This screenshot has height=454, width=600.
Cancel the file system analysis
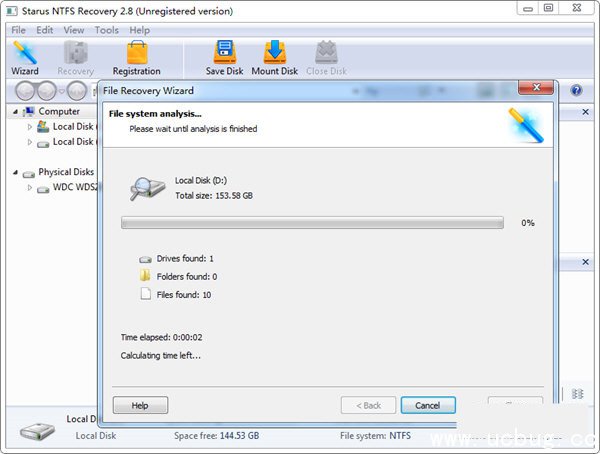coord(428,405)
